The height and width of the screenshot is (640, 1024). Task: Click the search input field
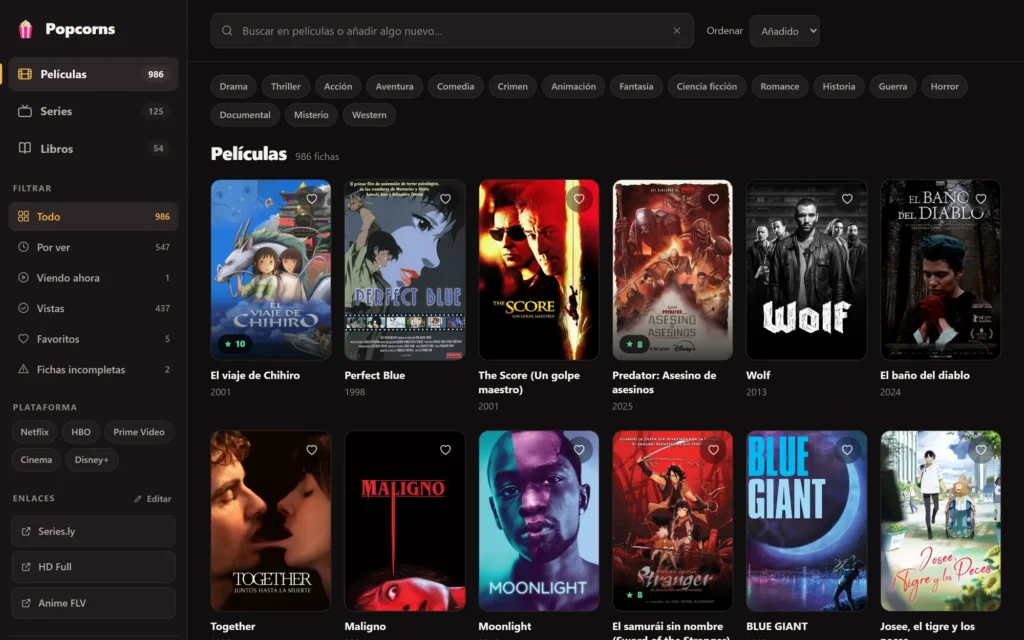point(452,31)
